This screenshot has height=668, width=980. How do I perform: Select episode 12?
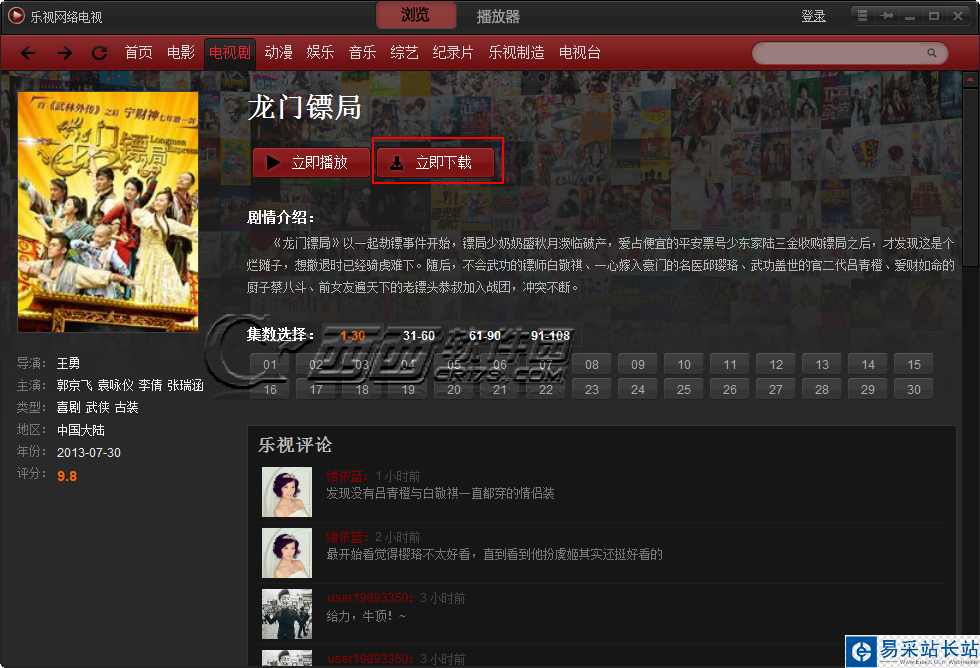pyautogui.click(x=776, y=364)
